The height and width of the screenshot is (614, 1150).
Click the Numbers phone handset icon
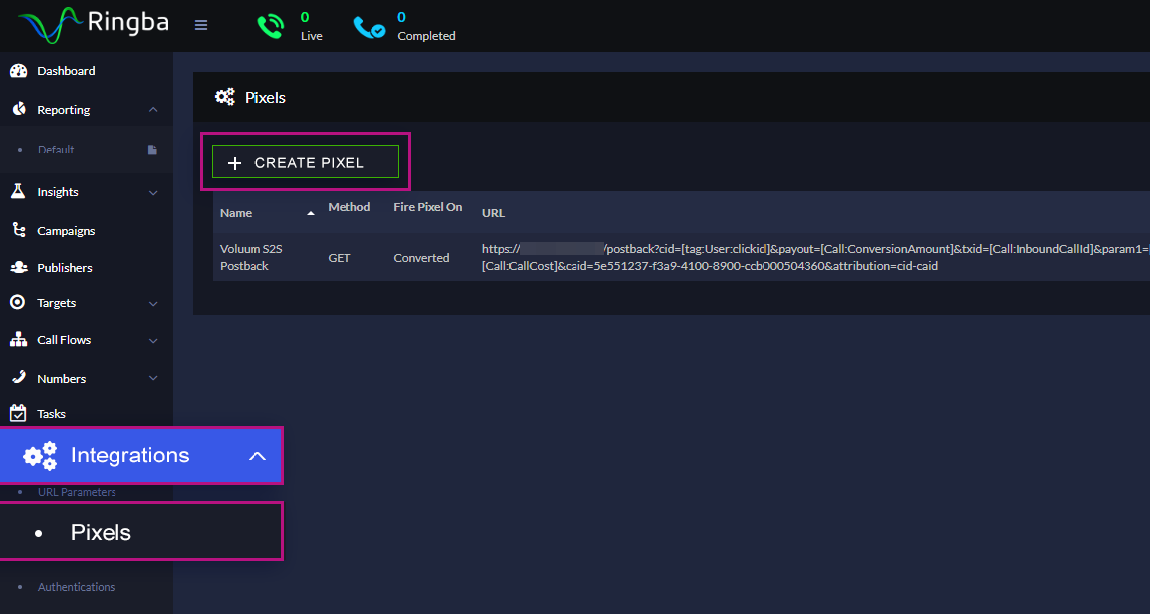20,378
